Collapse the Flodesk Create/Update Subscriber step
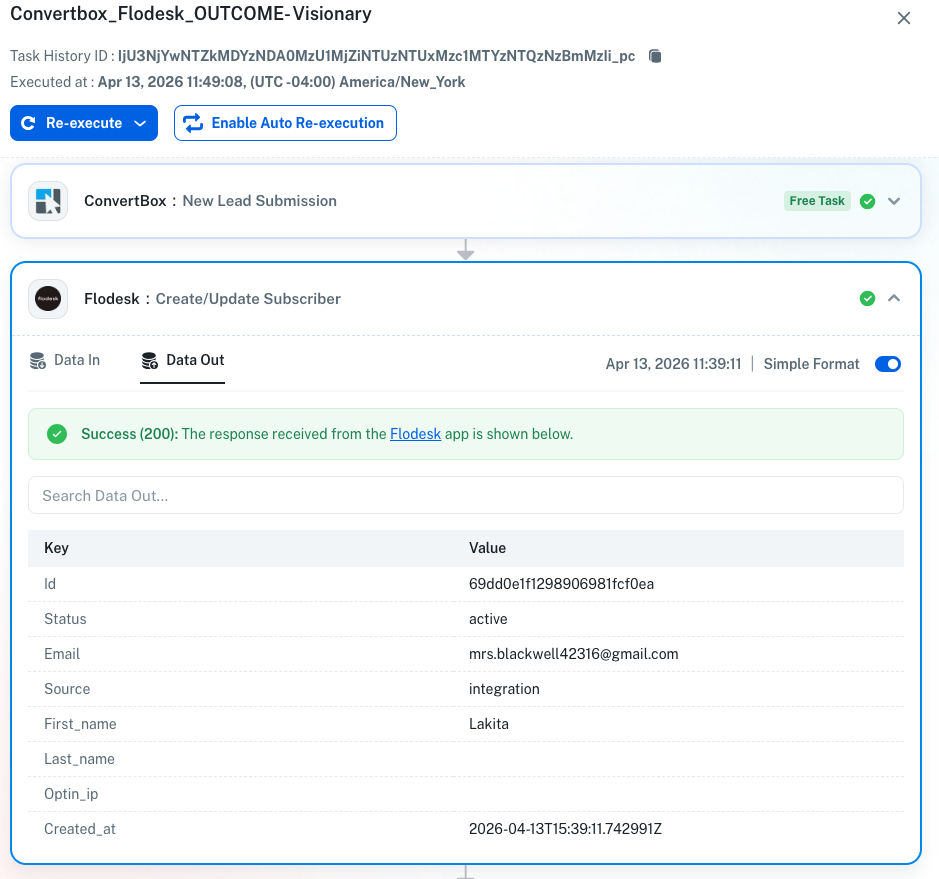The width and height of the screenshot is (939, 879). tap(894, 299)
